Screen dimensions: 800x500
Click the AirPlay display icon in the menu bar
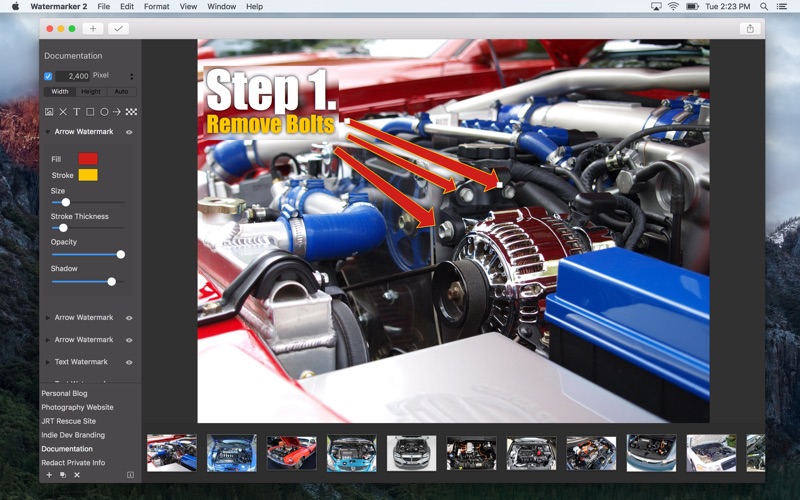[656, 6]
